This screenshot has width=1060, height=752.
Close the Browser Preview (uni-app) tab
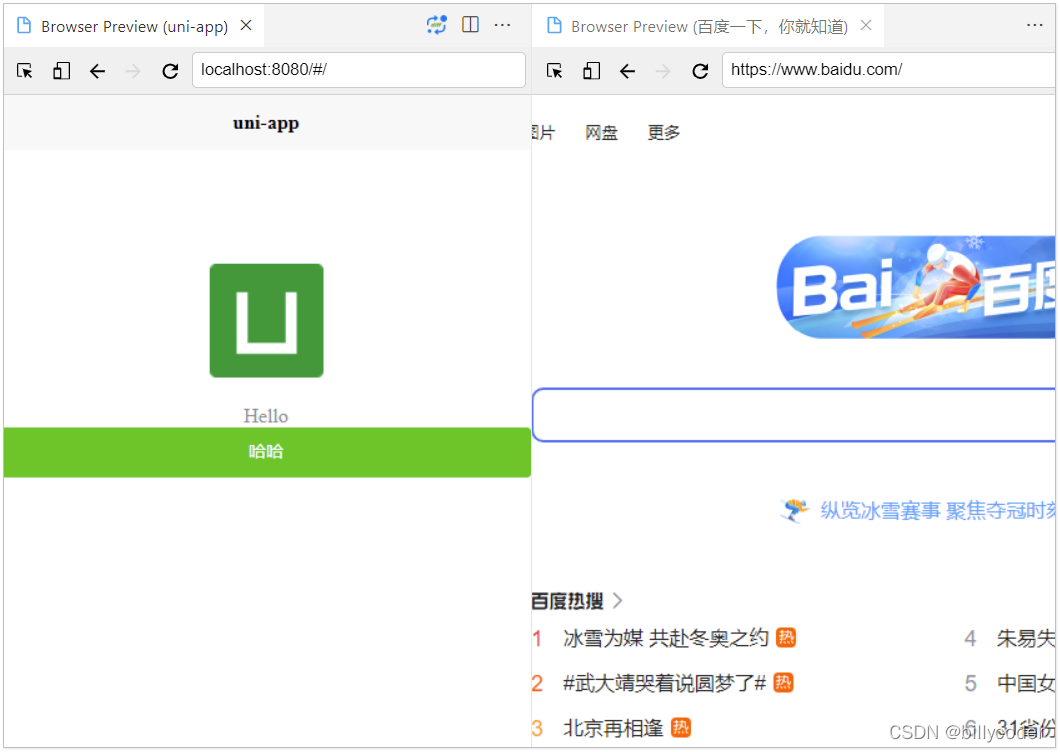pyautogui.click(x=246, y=25)
